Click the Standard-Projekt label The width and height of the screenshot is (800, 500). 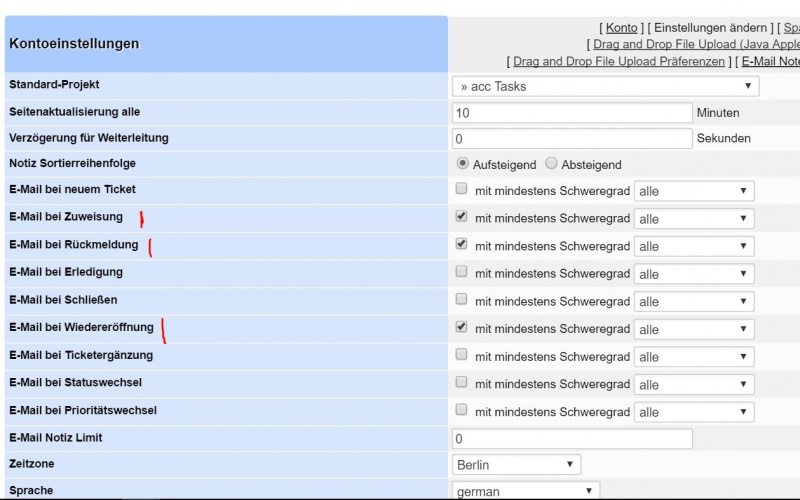54,85
